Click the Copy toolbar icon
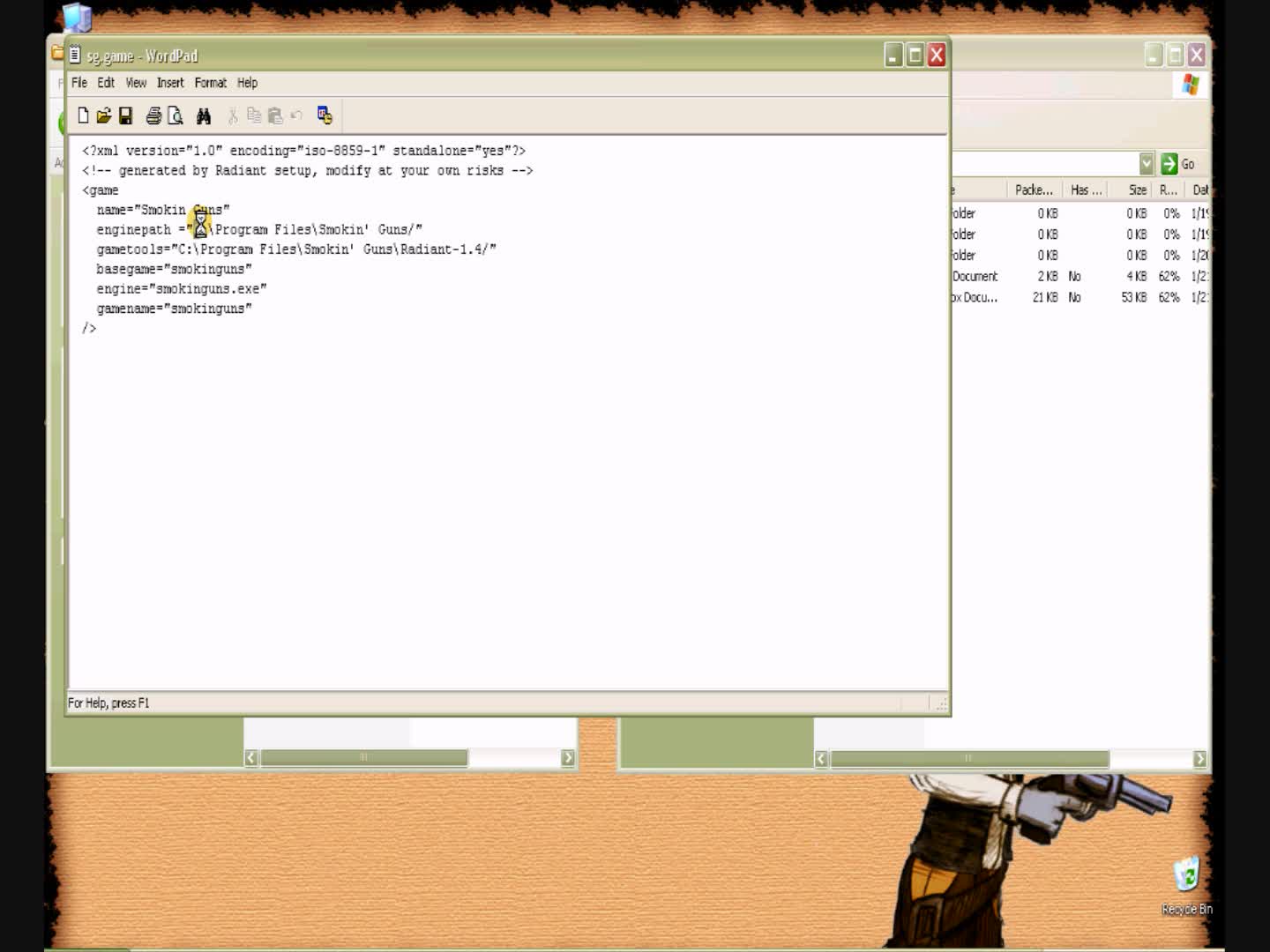Viewport: 1270px width, 952px height. point(253,115)
